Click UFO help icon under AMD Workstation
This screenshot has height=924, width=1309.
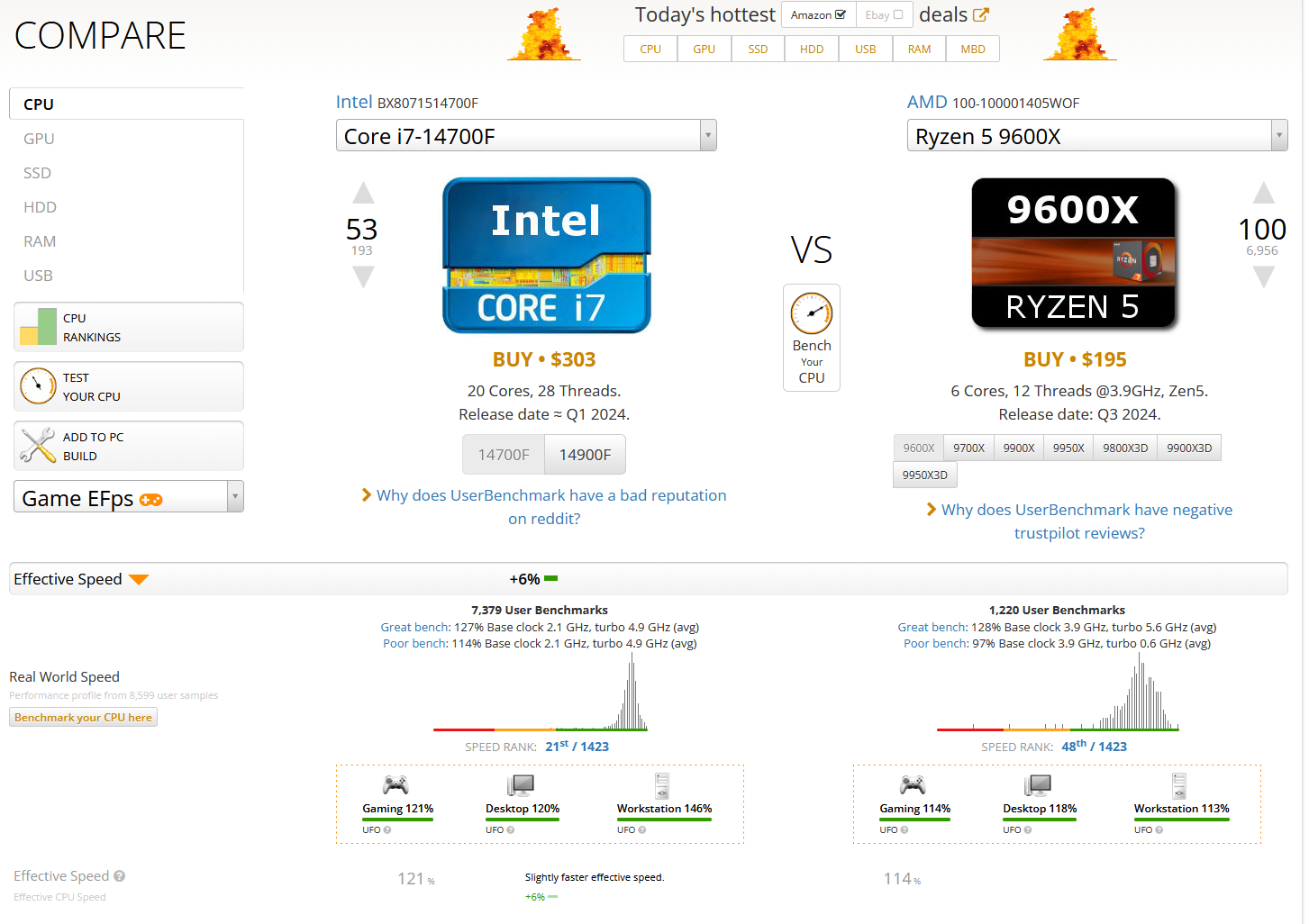1159,830
